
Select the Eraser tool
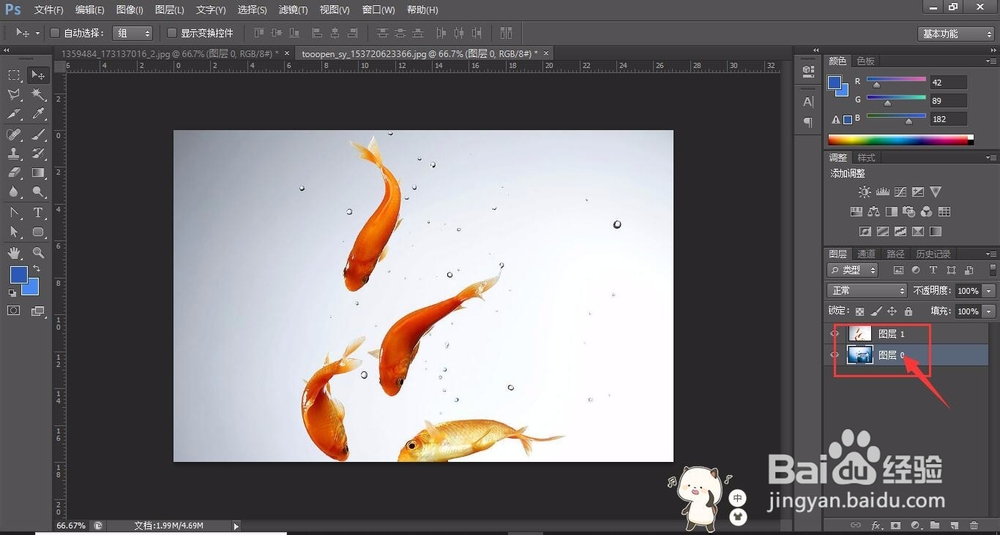(14, 172)
